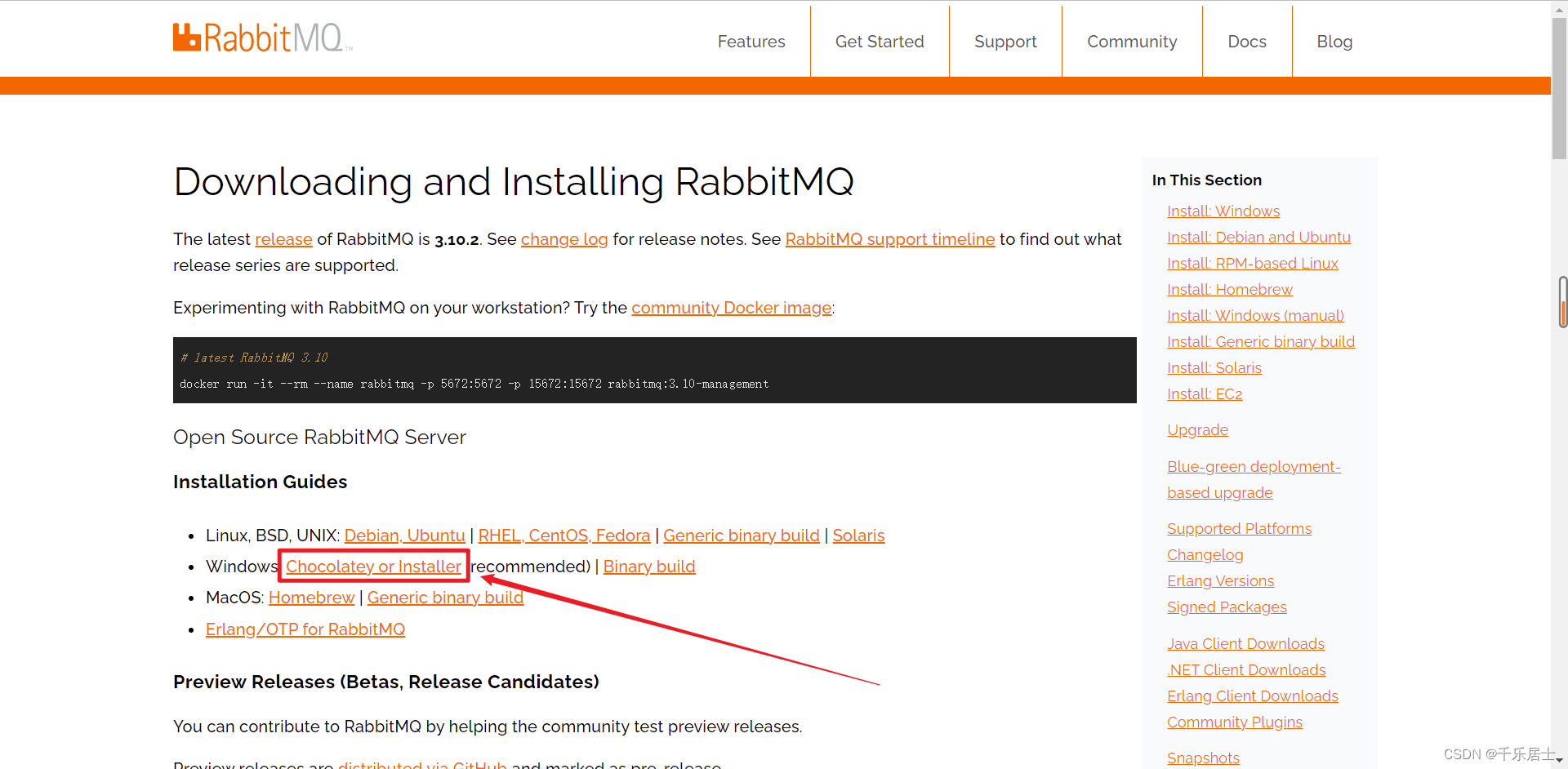Click the 'In This Section' heading

pos(1206,180)
